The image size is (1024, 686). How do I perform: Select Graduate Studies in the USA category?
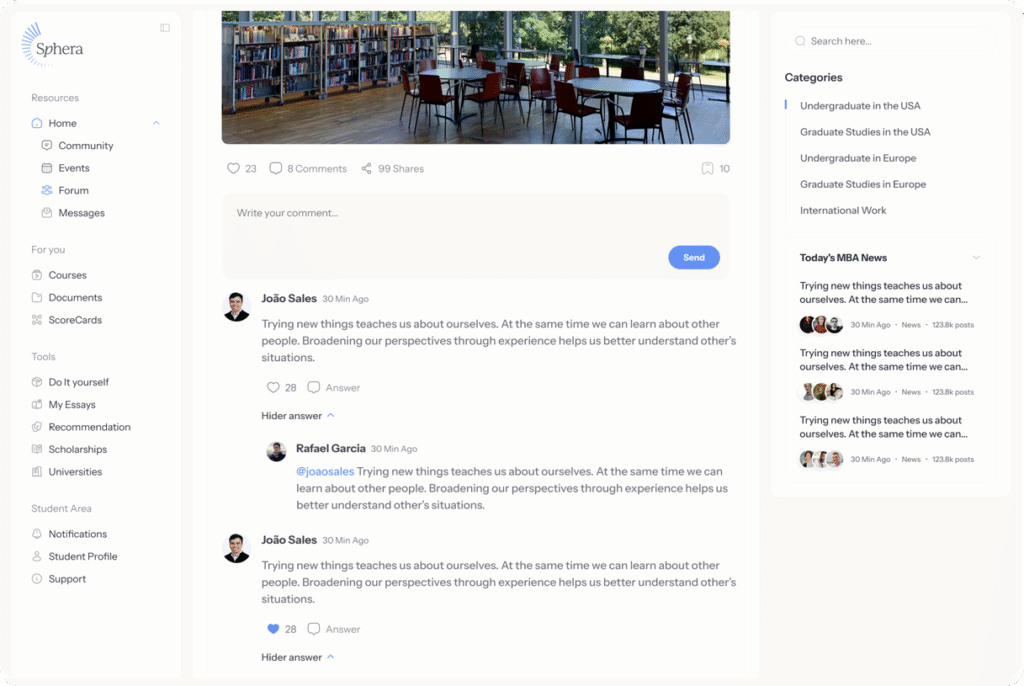point(865,132)
